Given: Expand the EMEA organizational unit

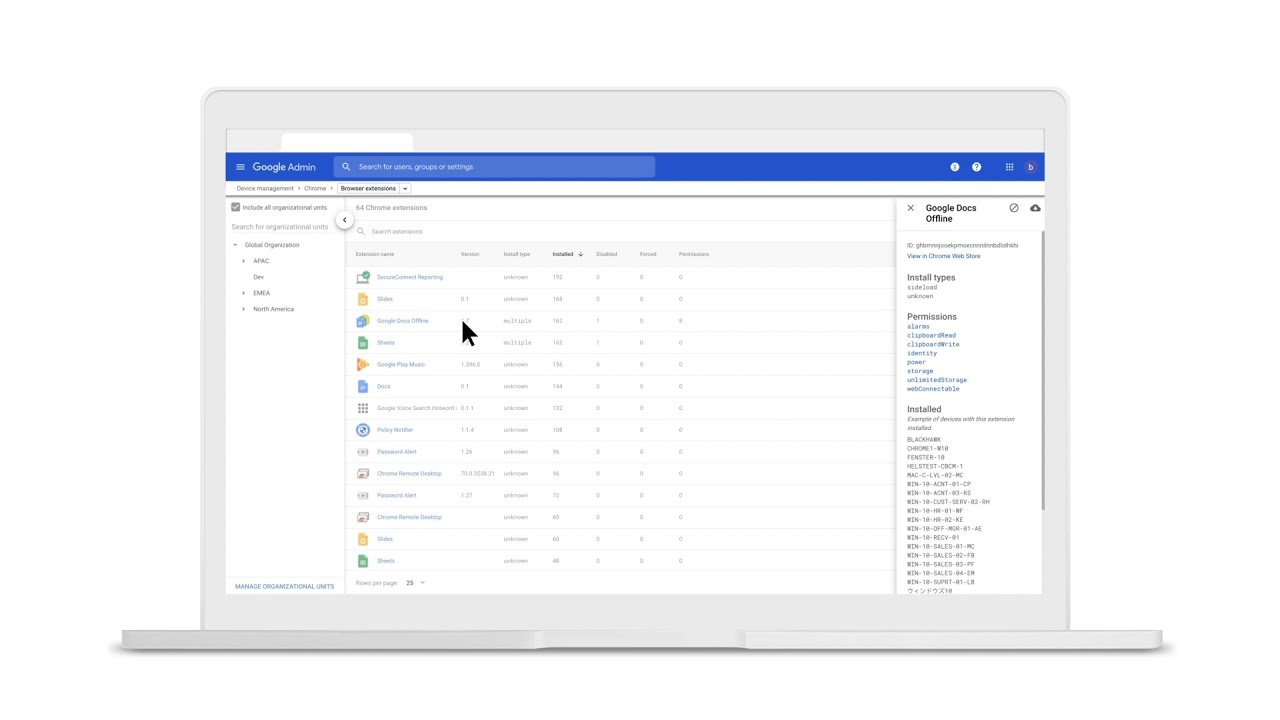Looking at the screenshot, I should point(243,293).
